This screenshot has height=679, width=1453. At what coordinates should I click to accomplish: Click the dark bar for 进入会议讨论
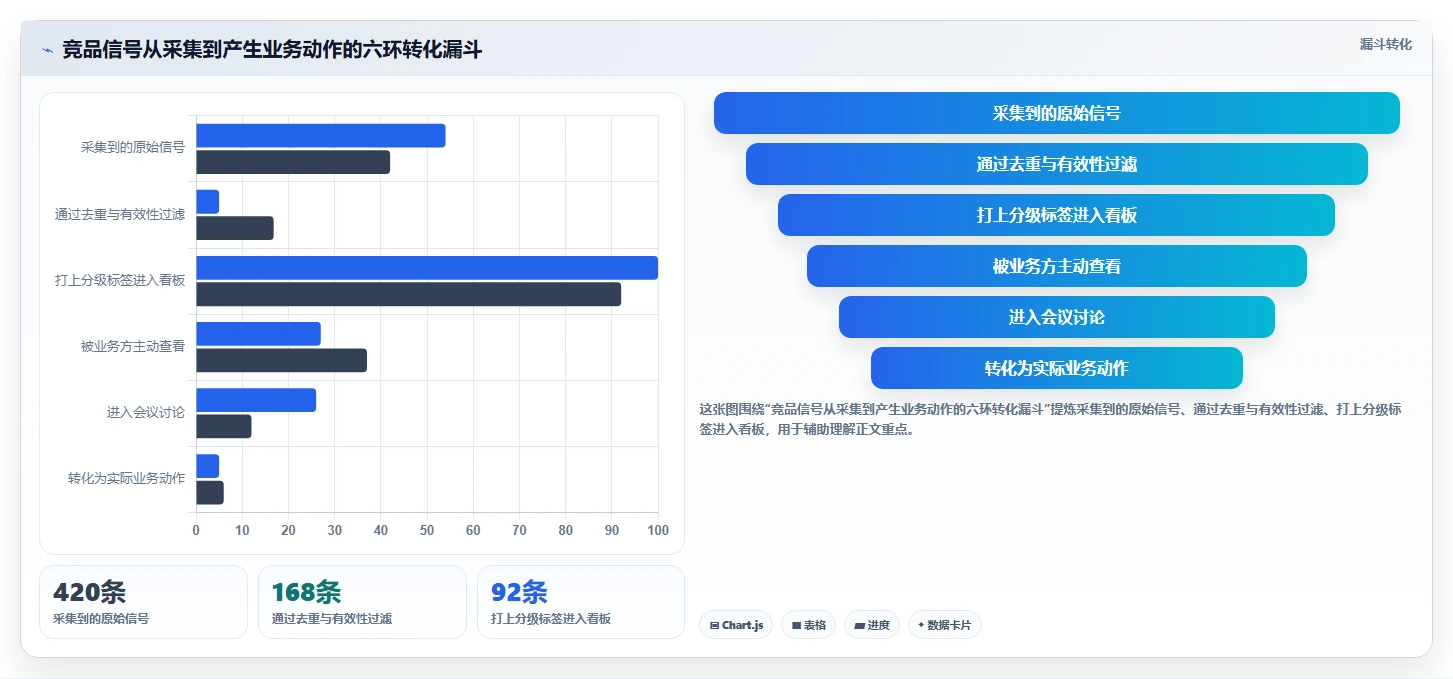pyautogui.click(x=223, y=426)
